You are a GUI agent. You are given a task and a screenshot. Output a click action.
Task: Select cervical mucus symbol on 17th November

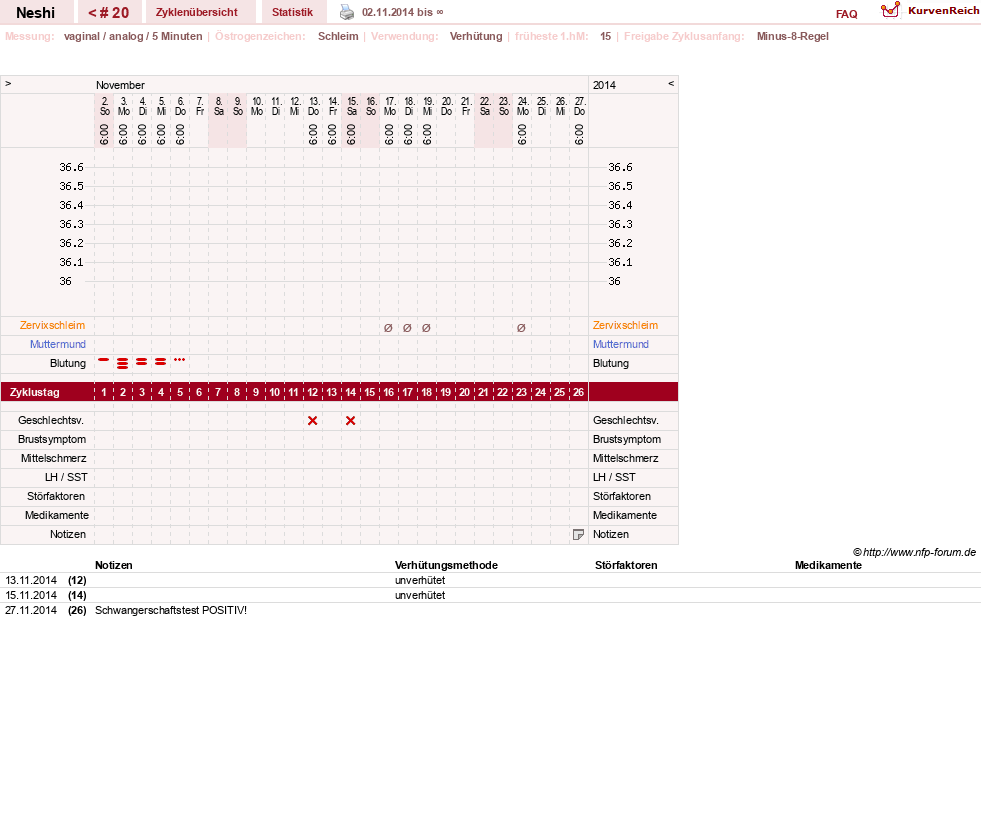pyautogui.click(x=388, y=328)
